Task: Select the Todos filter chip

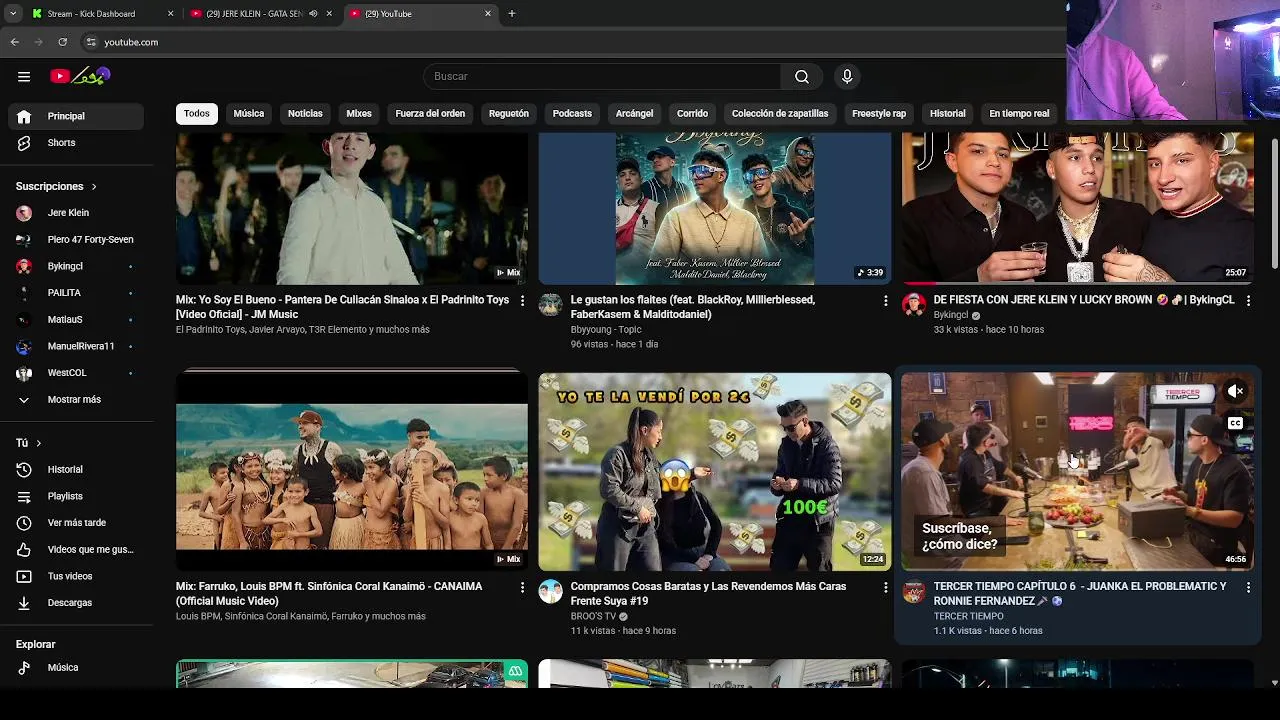Action: (197, 114)
